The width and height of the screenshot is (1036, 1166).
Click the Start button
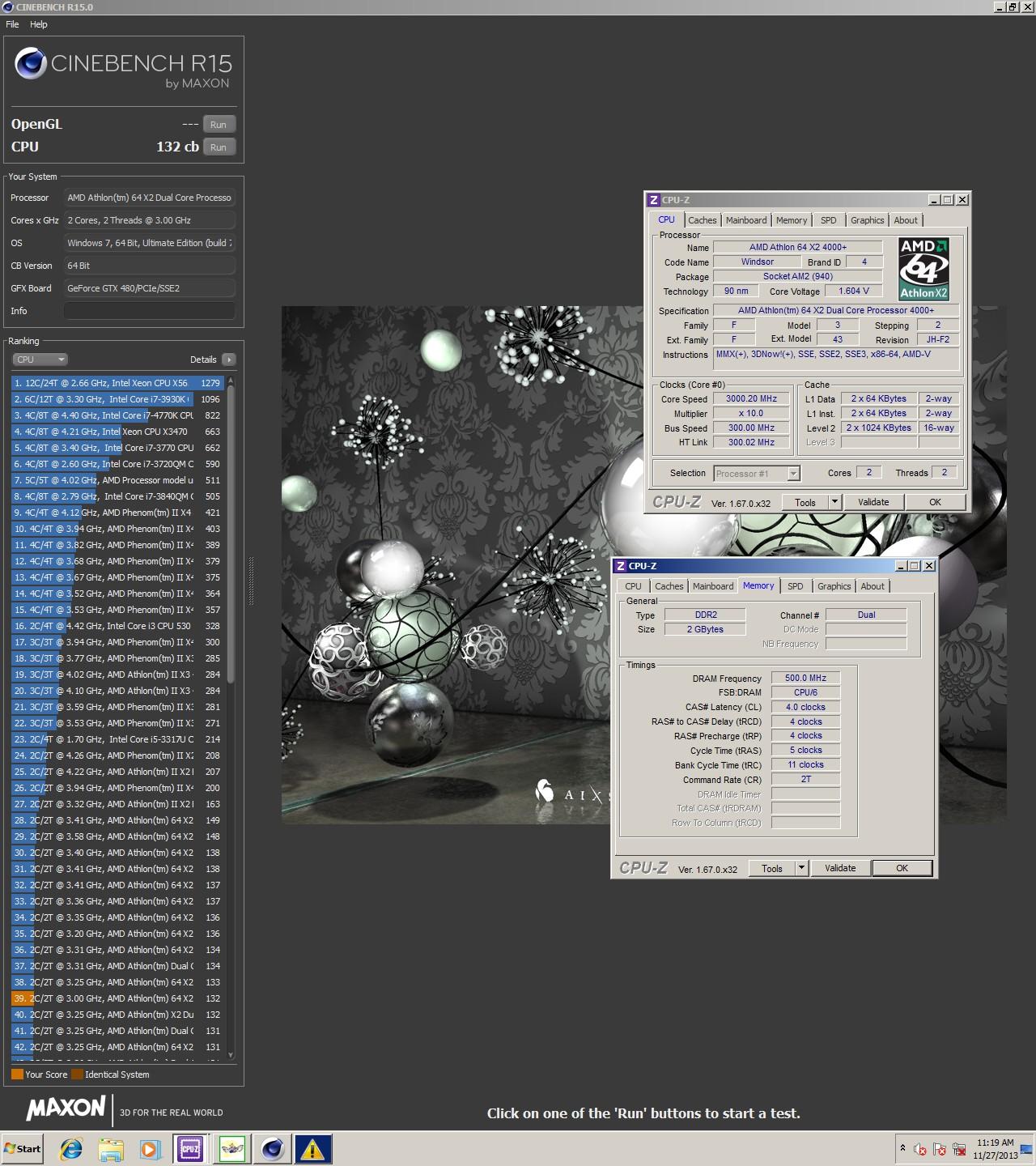point(22,1148)
